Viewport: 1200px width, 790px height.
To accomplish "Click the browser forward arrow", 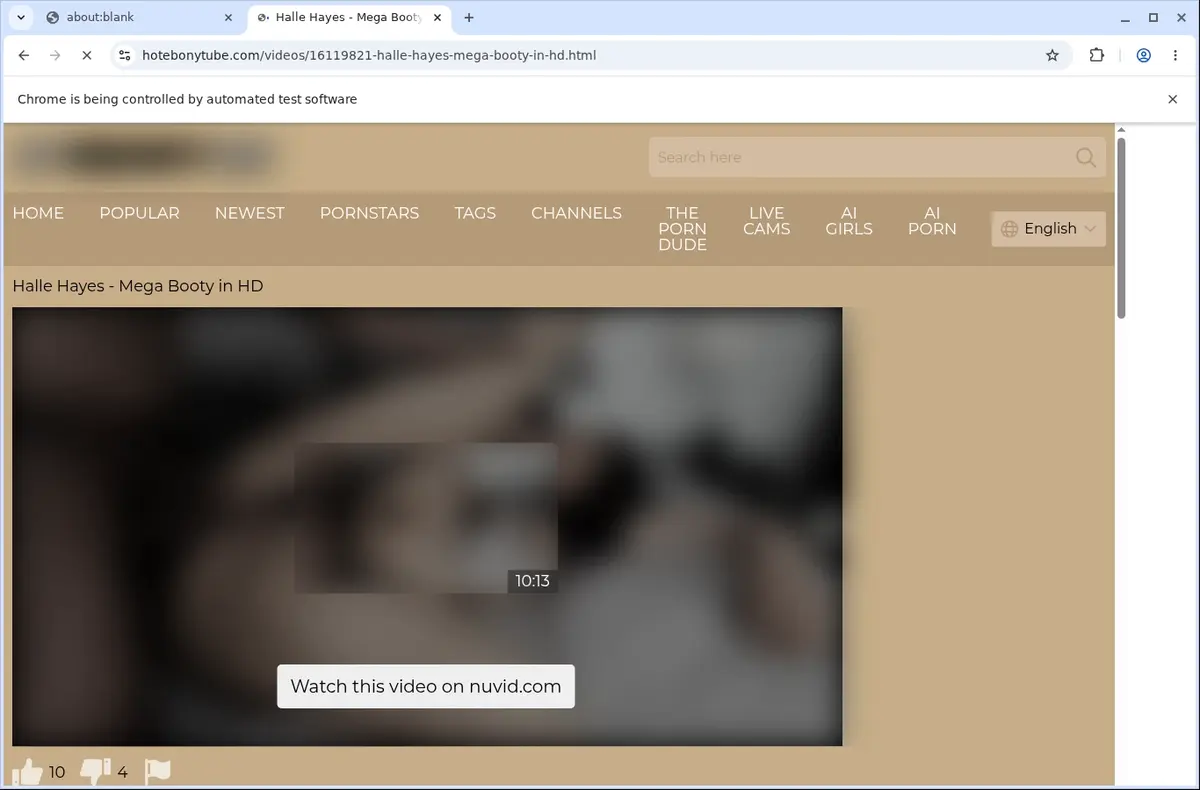I will 55,56.
